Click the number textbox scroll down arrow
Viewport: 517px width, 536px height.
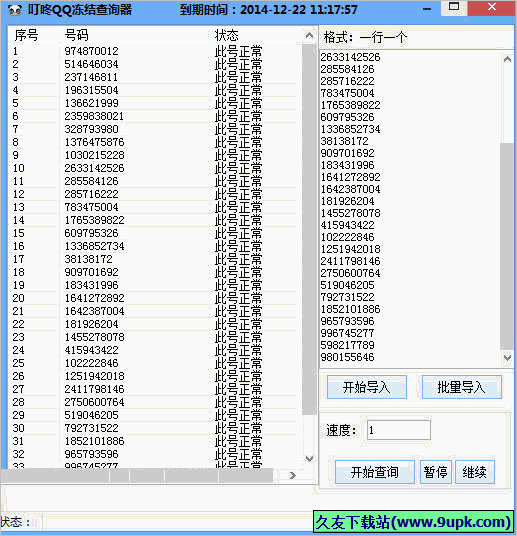click(x=507, y=358)
